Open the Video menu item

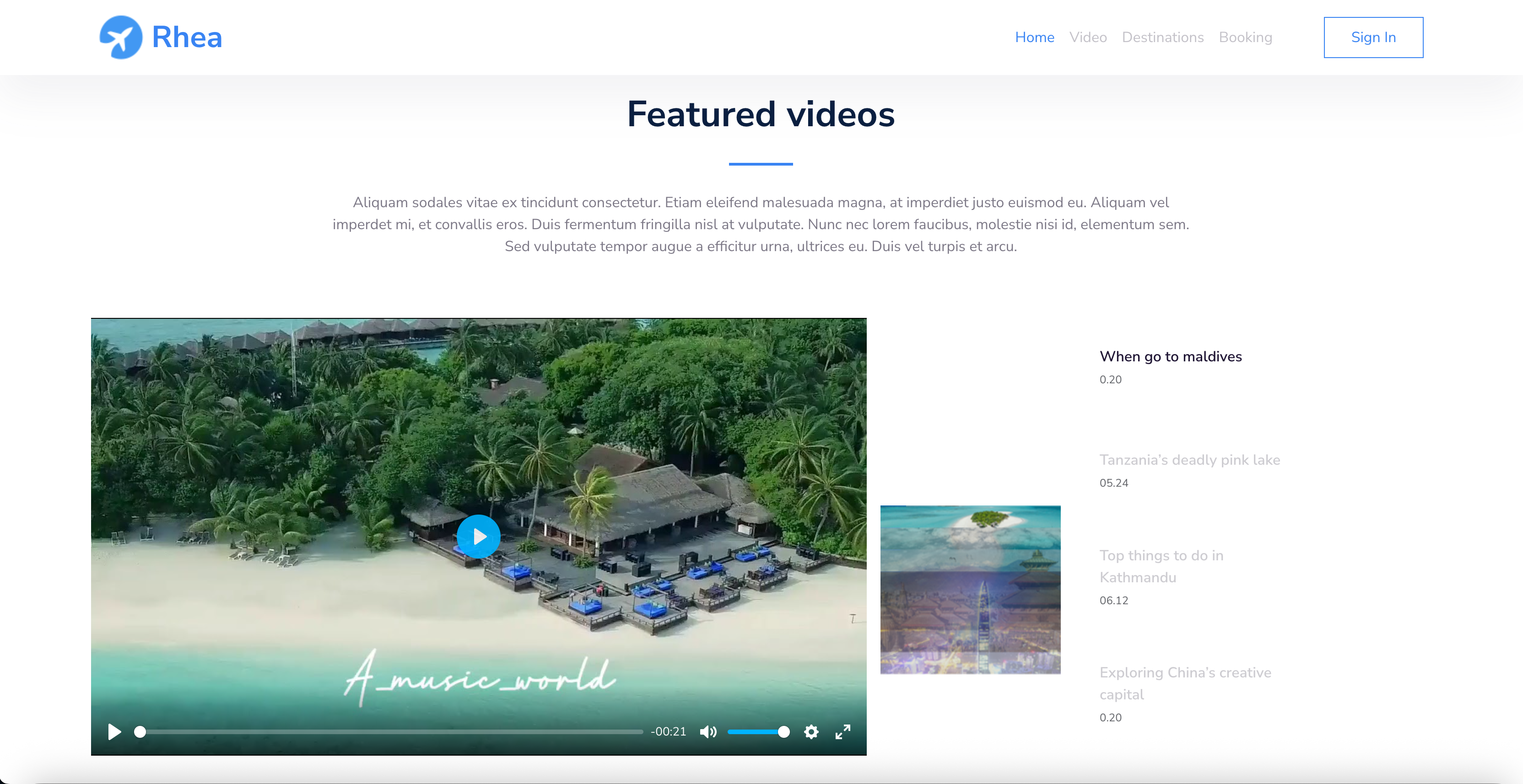click(1087, 37)
